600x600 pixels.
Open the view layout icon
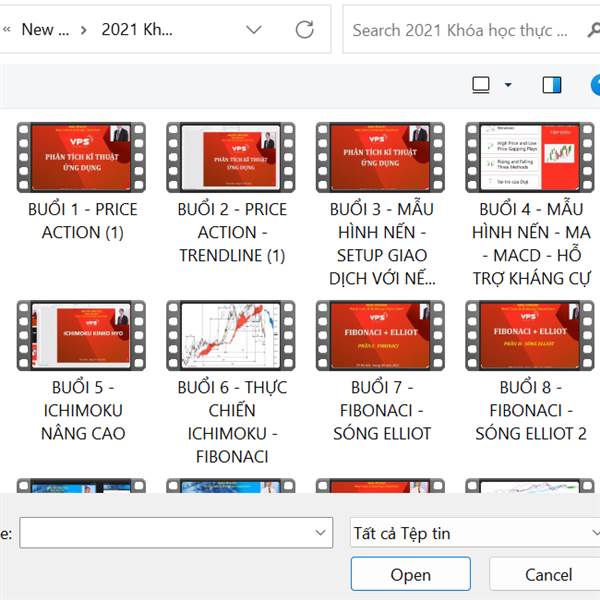481,85
